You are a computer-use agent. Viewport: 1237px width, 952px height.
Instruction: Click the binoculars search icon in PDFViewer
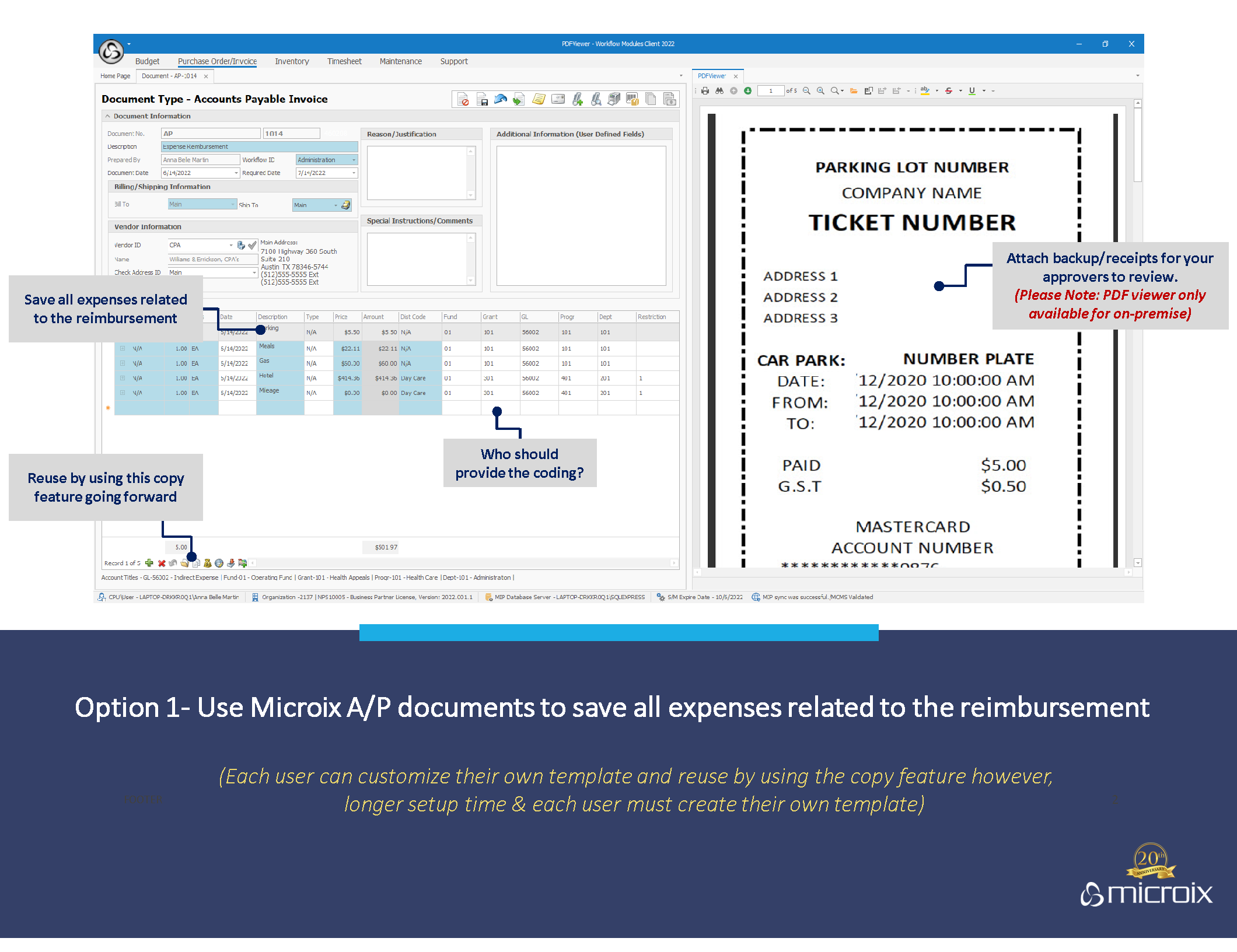[719, 91]
